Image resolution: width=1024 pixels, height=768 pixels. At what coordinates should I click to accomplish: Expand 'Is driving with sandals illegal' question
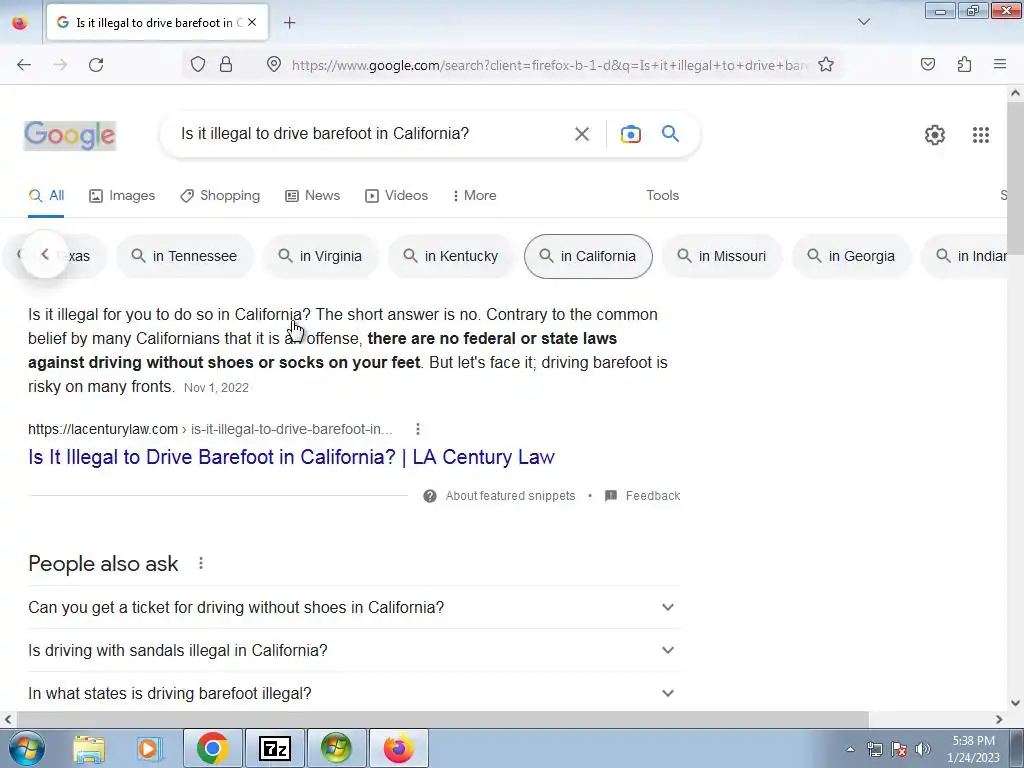pos(353,650)
